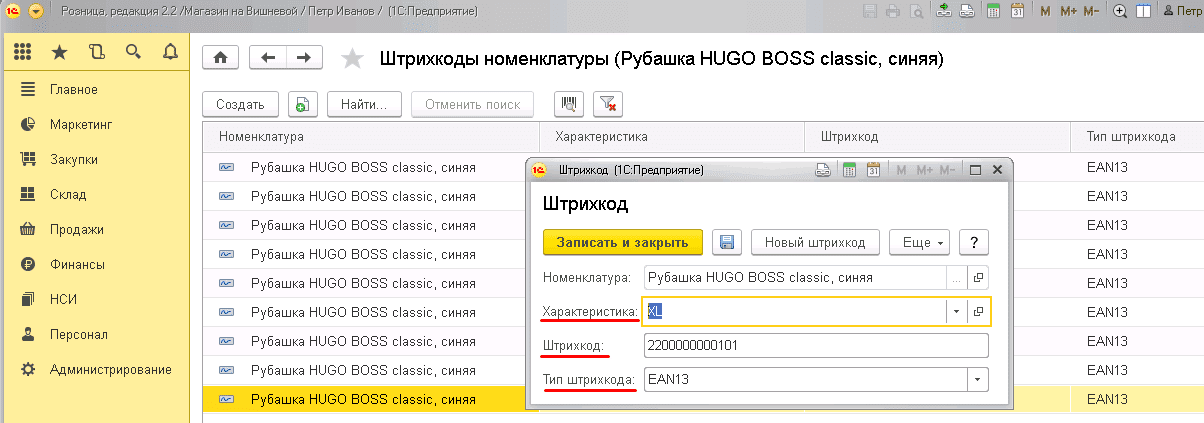The width and height of the screenshot is (1204, 423).
Task: Click the create-by-copy document icon
Action: point(302,104)
